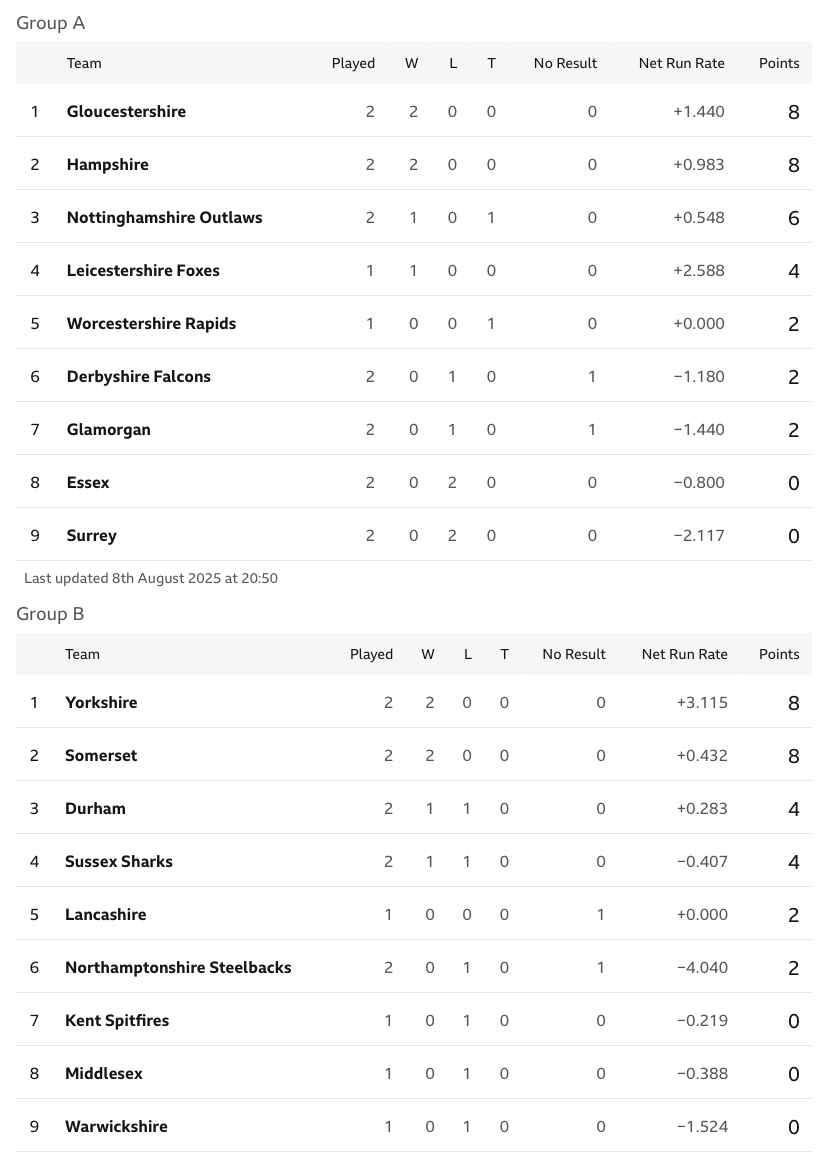Click Group A's Net Run Rate column header
Image resolution: width=828 pixels, height=1154 pixels.
(681, 63)
